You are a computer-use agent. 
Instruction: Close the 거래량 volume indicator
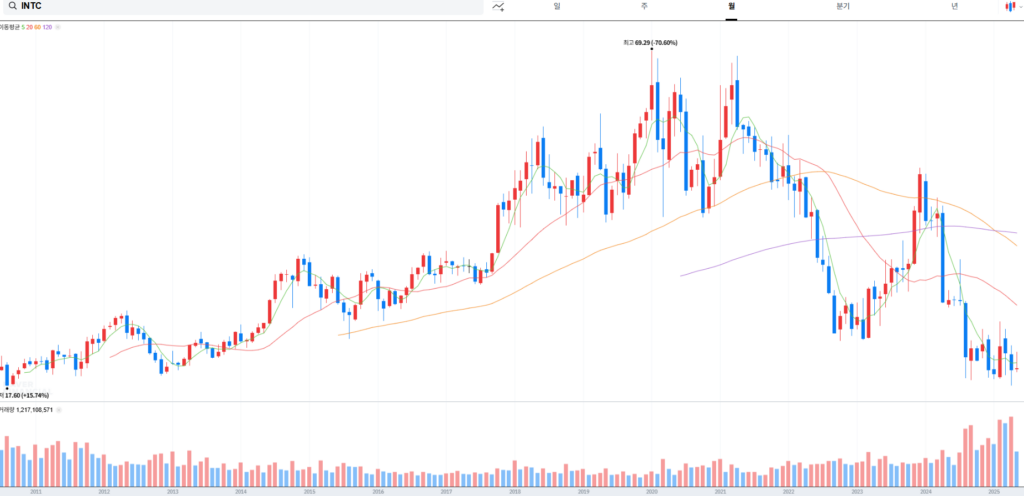click(x=58, y=409)
